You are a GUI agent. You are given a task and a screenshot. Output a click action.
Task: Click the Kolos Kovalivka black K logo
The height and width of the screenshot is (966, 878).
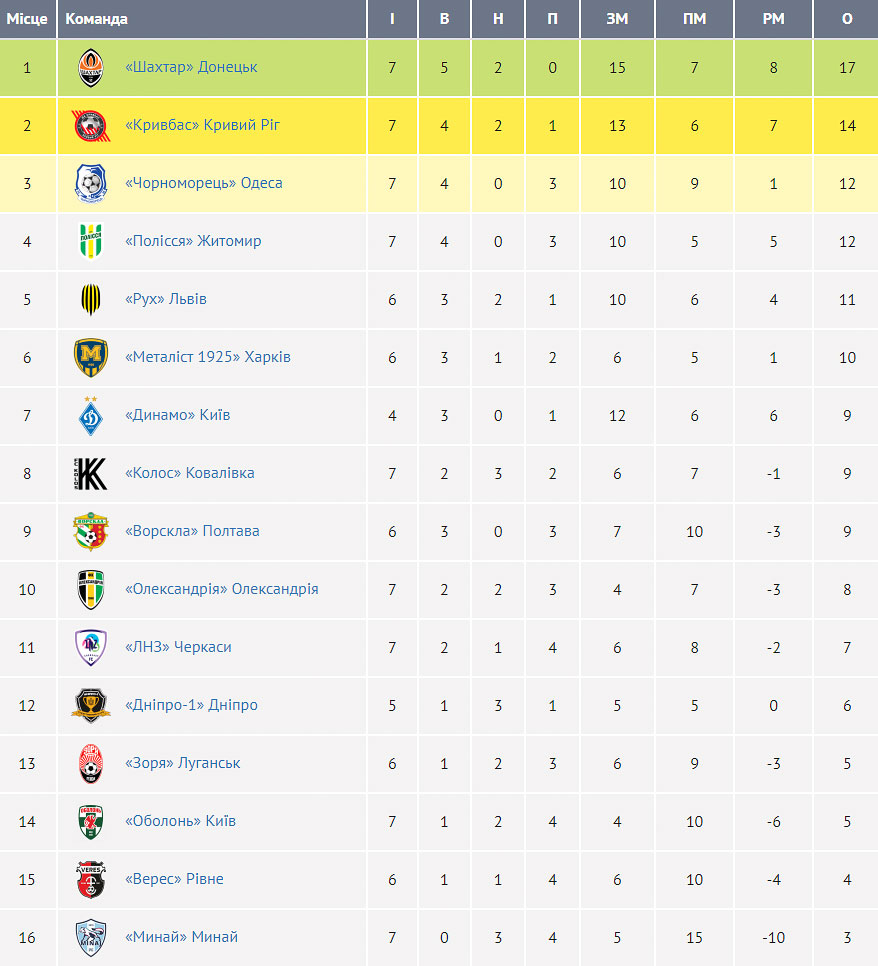click(91, 474)
